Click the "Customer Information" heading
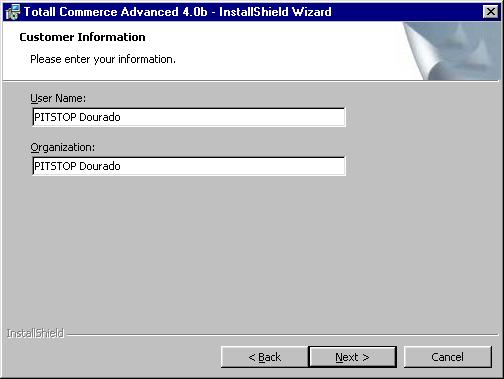The height and width of the screenshot is (379, 504). point(82,37)
